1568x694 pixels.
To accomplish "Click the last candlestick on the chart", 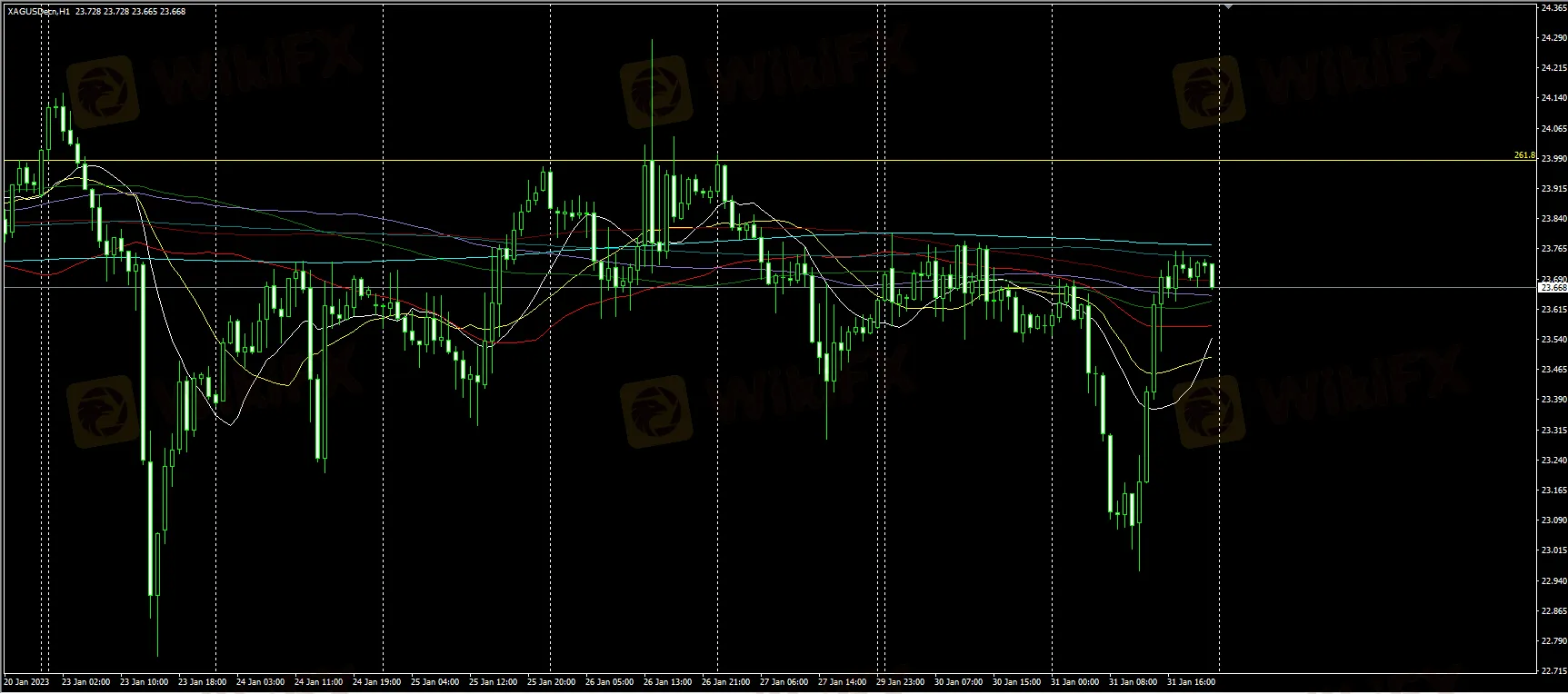I will [x=1212, y=274].
